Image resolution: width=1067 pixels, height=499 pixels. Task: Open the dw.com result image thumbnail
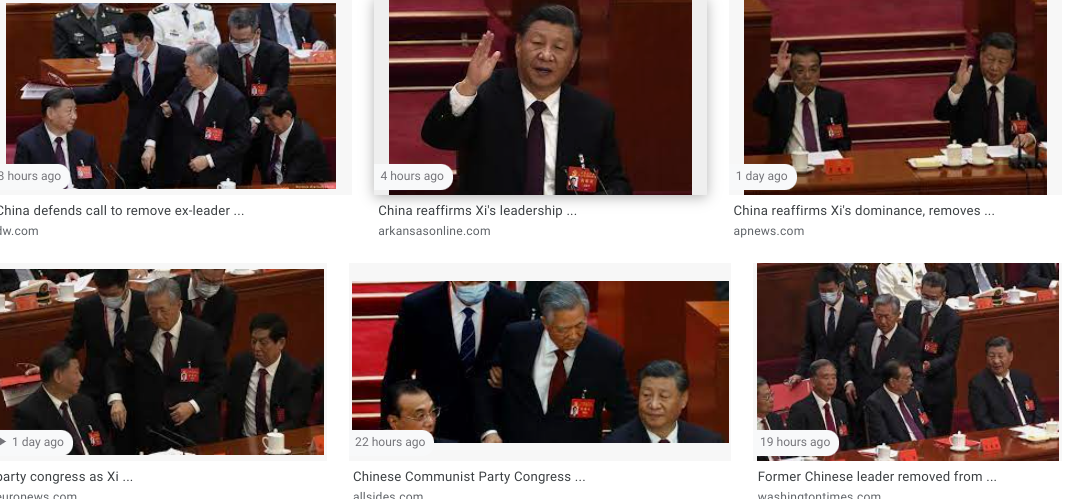(170, 96)
